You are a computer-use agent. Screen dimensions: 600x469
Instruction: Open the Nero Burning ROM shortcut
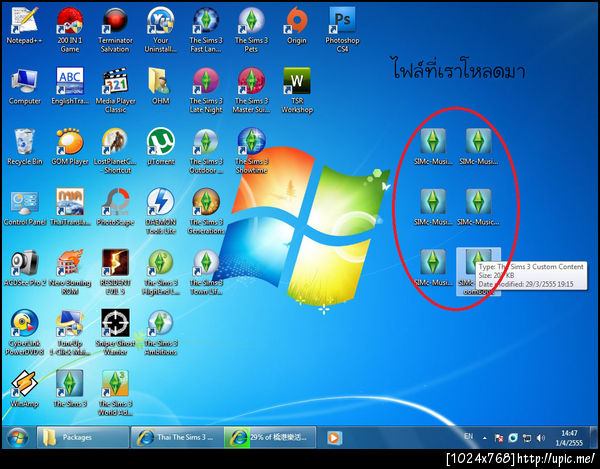click(70, 272)
